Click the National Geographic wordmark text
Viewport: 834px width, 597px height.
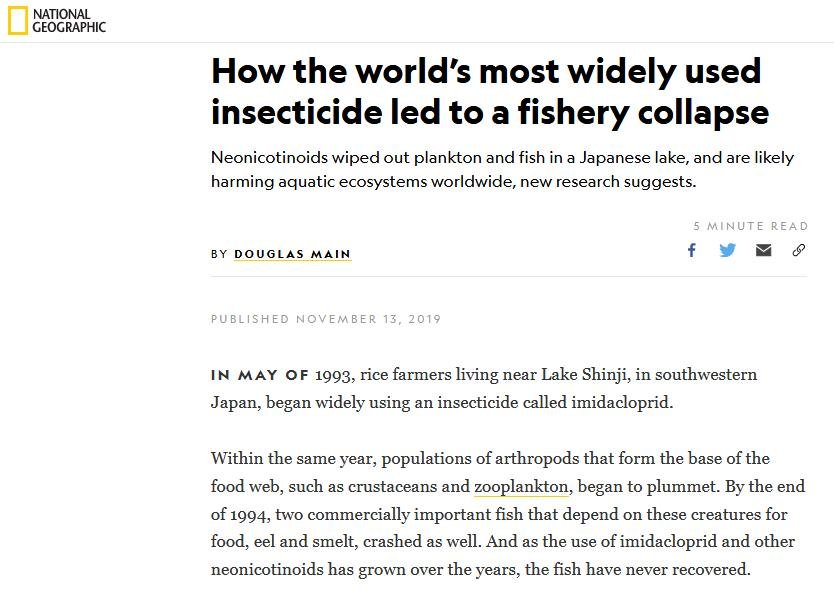[68, 20]
